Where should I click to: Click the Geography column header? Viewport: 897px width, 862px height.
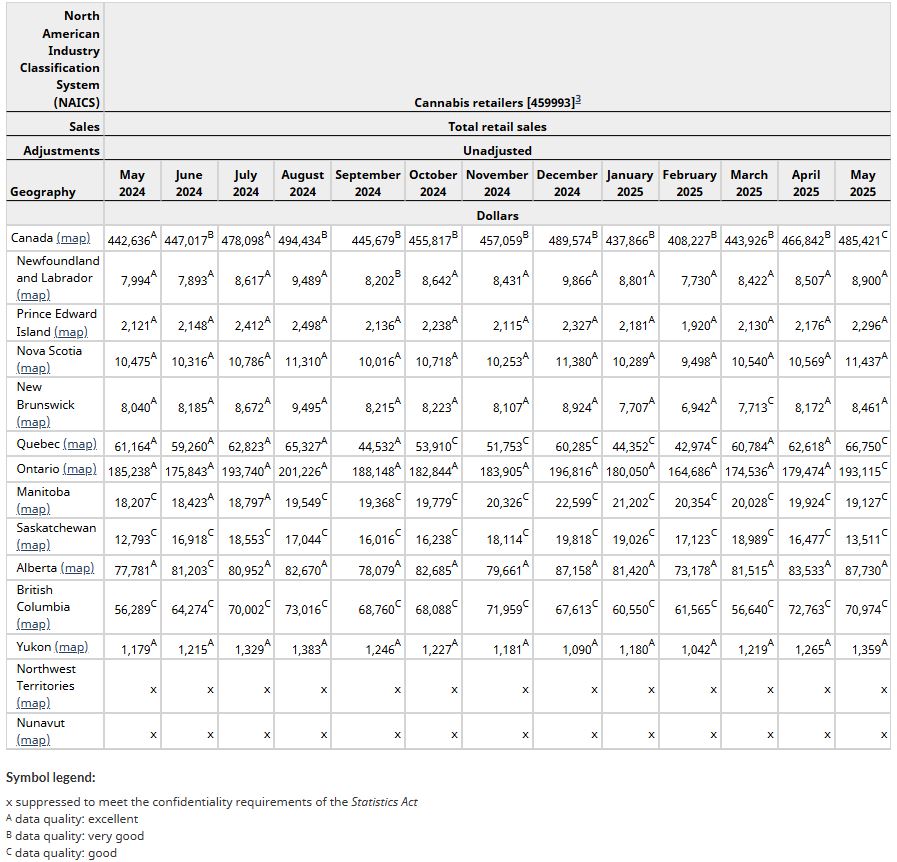tap(42, 192)
